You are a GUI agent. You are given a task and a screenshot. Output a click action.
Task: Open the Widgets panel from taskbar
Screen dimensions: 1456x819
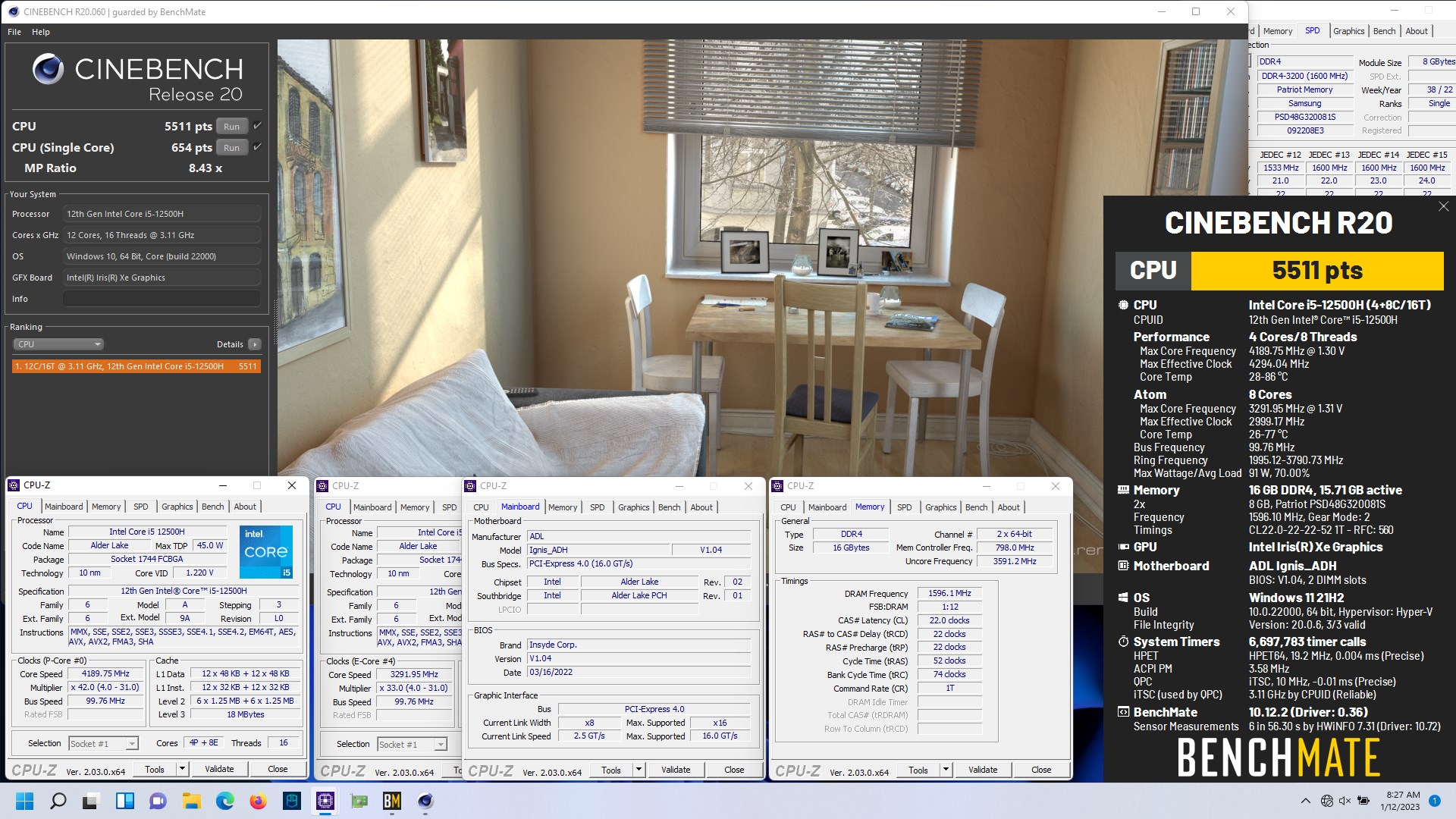pyautogui.click(x=124, y=801)
